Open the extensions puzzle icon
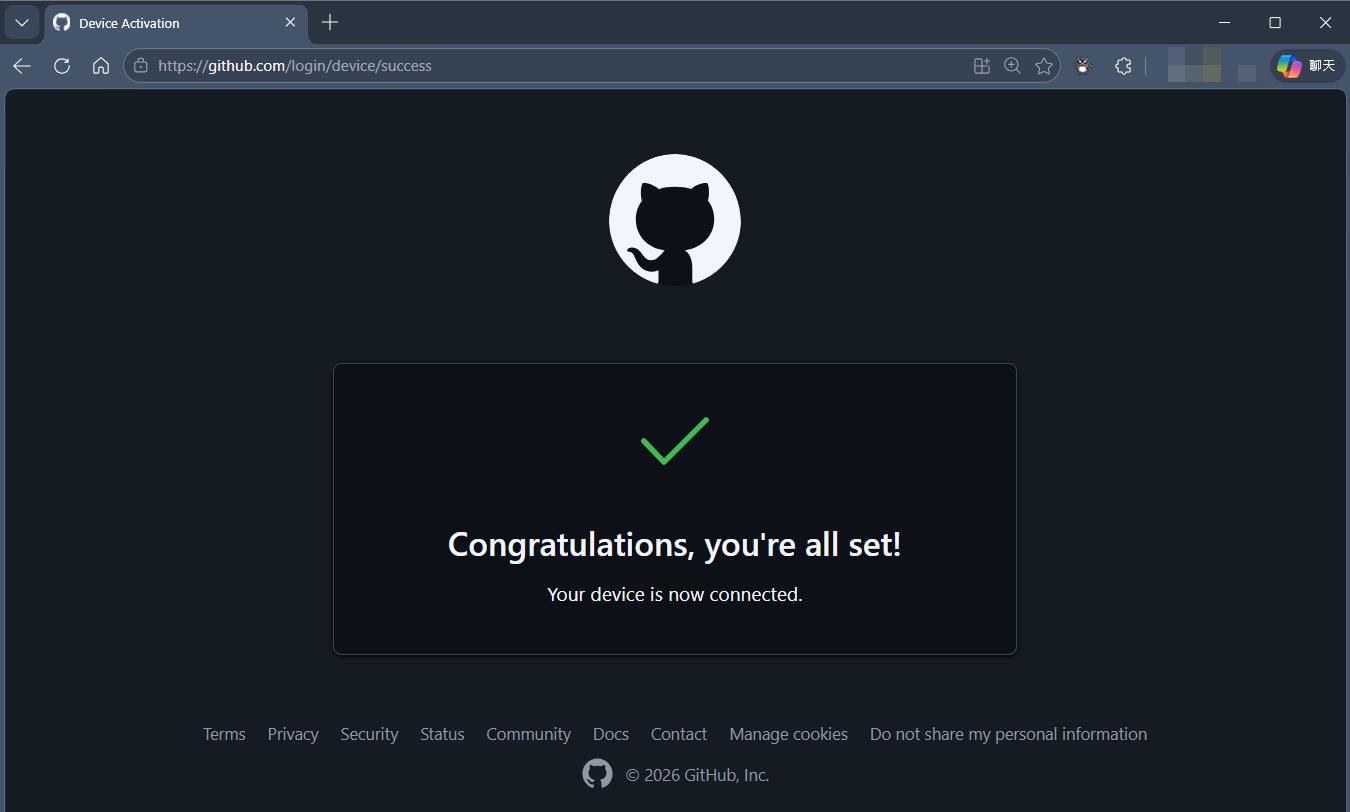Screen dimensions: 1350x812 [1123, 66]
